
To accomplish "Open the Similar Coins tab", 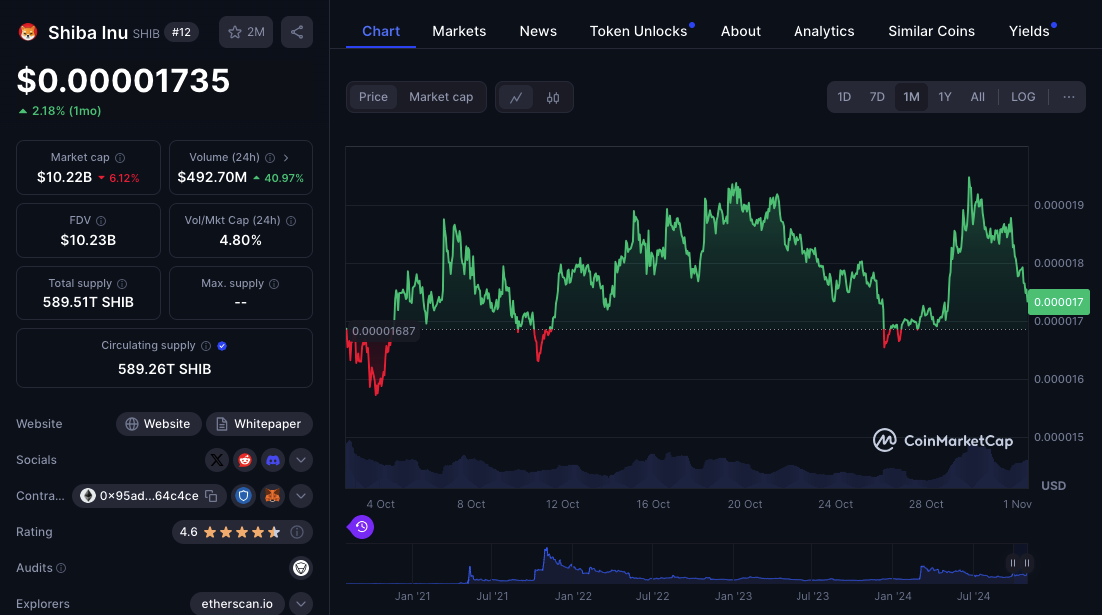I will point(931,32).
